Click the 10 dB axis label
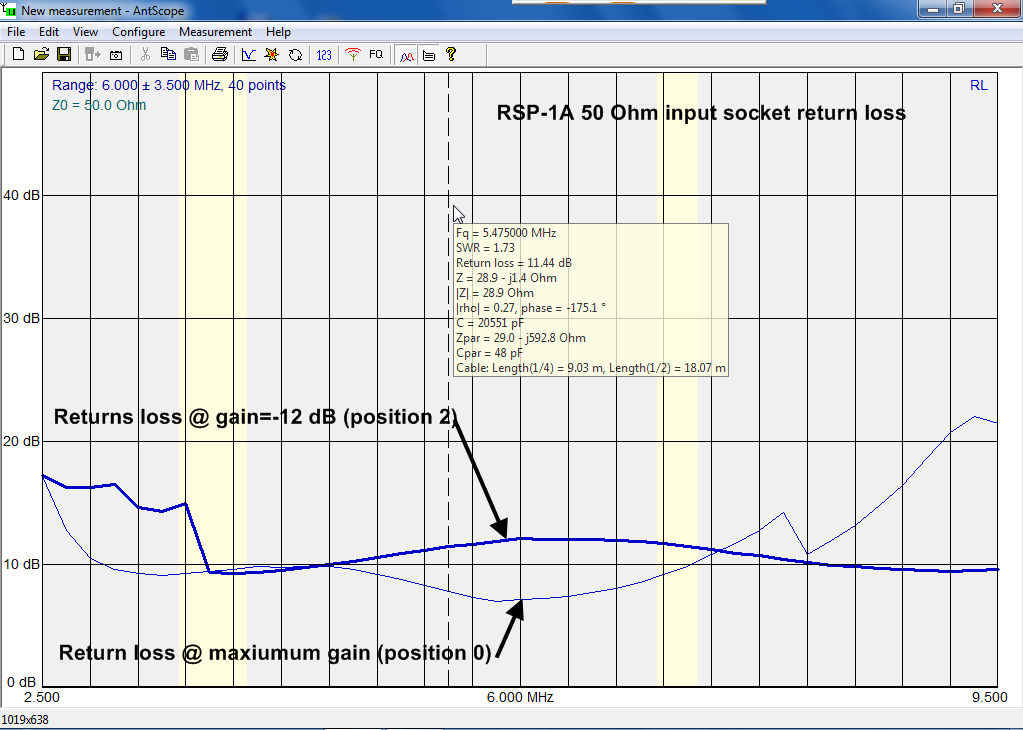The height and width of the screenshot is (730, 1023). 22,564
